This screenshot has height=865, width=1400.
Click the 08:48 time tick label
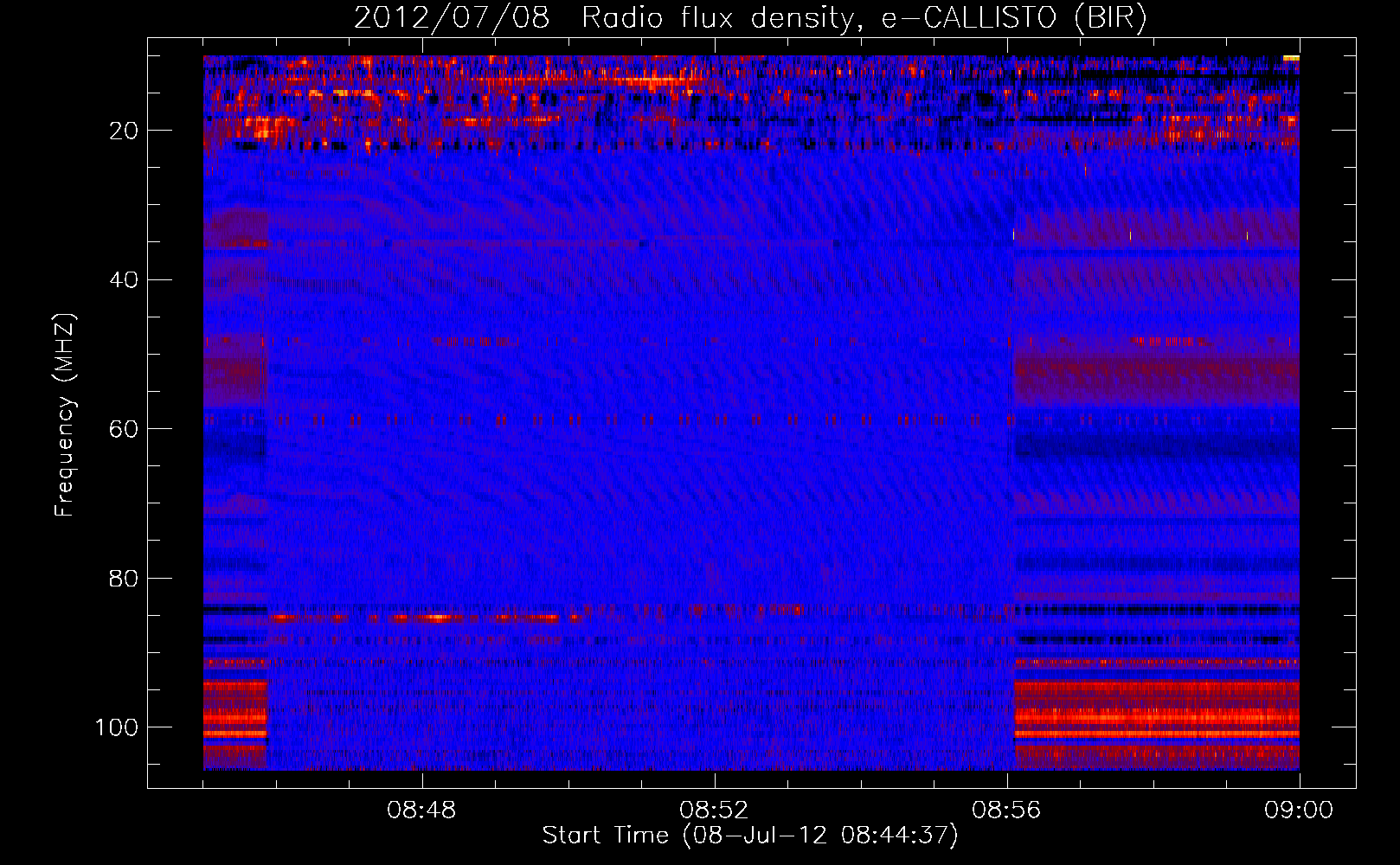(x=421, y=811)
